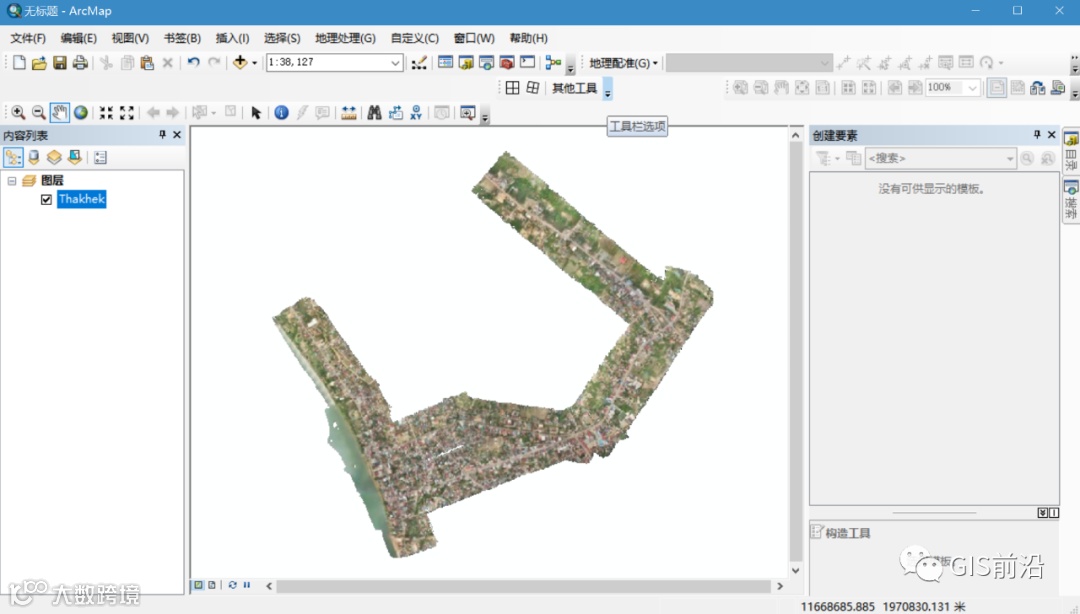Open the map scale dropdown

tap(395, 63)
